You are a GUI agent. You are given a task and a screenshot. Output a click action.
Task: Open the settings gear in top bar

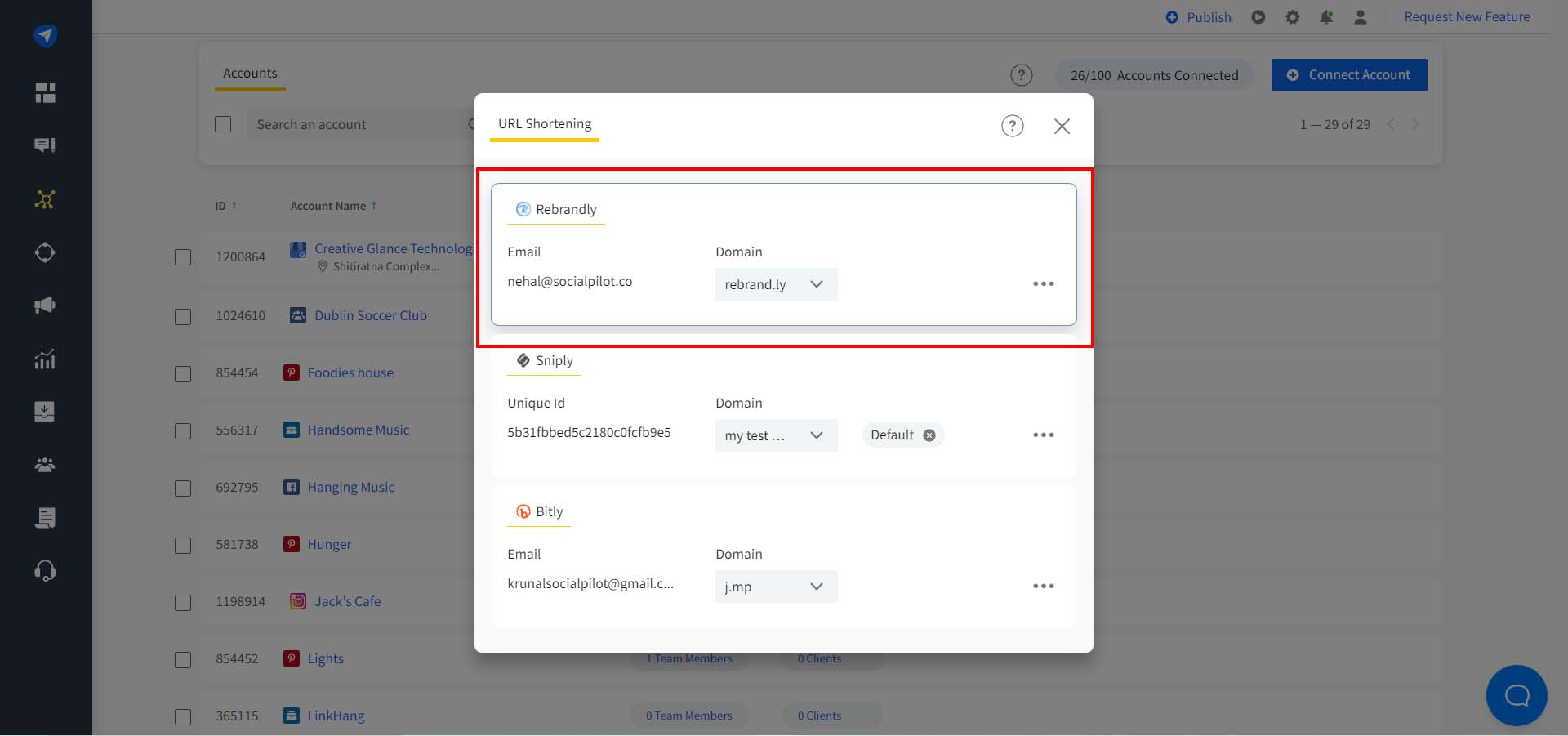tap(1292, 17)
